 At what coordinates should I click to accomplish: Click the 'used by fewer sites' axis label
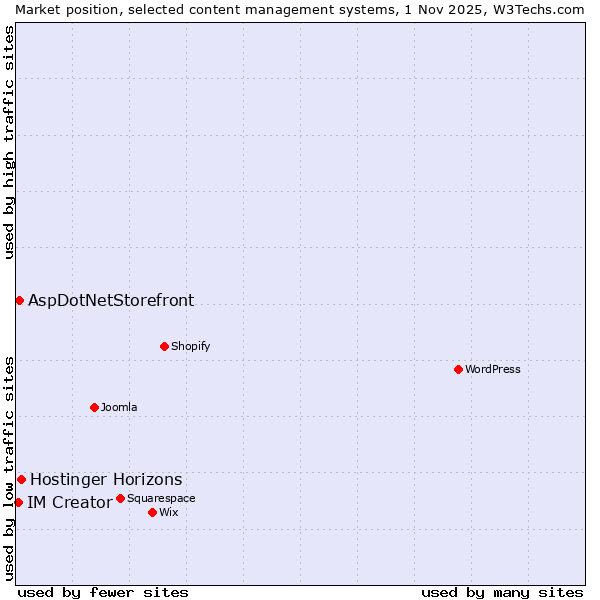coord(103,592)
